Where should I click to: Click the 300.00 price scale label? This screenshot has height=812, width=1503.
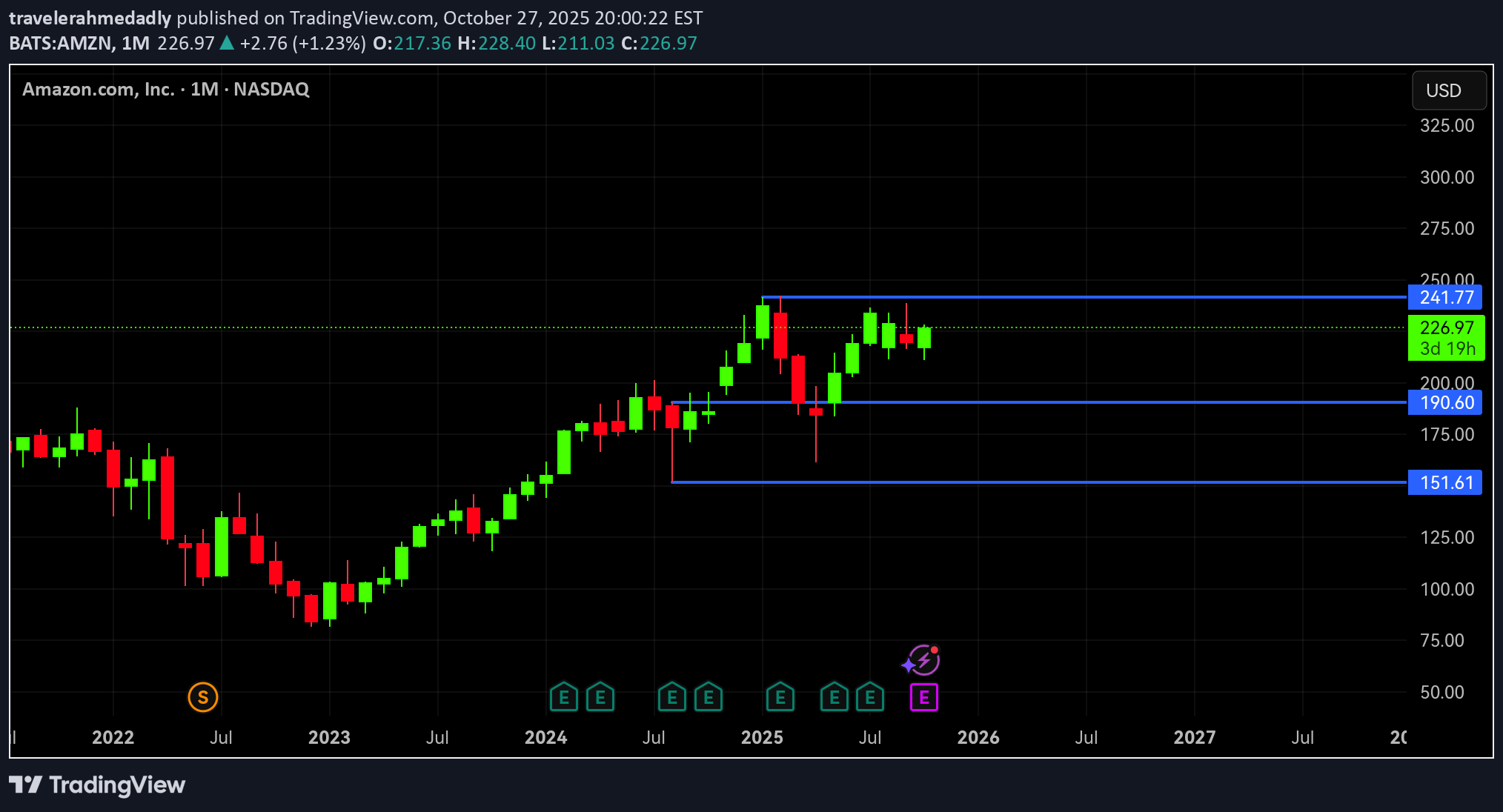[x=1447, y=177]
